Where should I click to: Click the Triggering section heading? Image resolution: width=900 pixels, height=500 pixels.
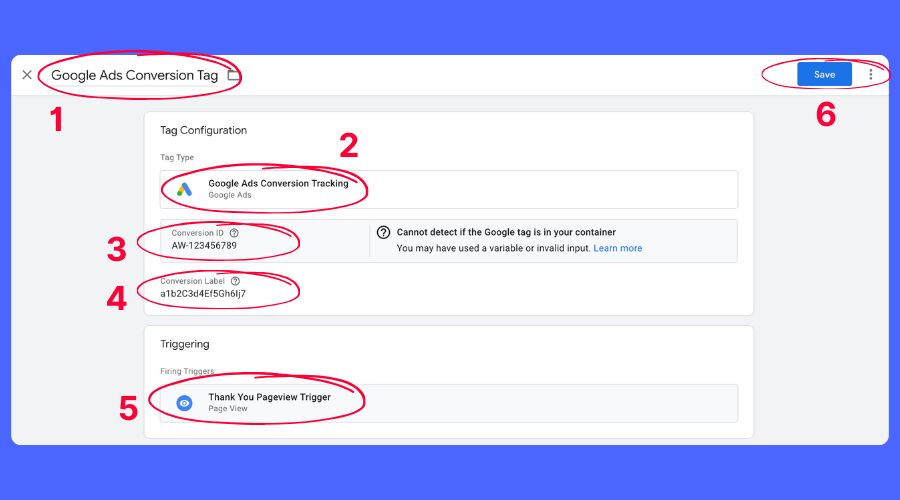(x=185, y=344)
